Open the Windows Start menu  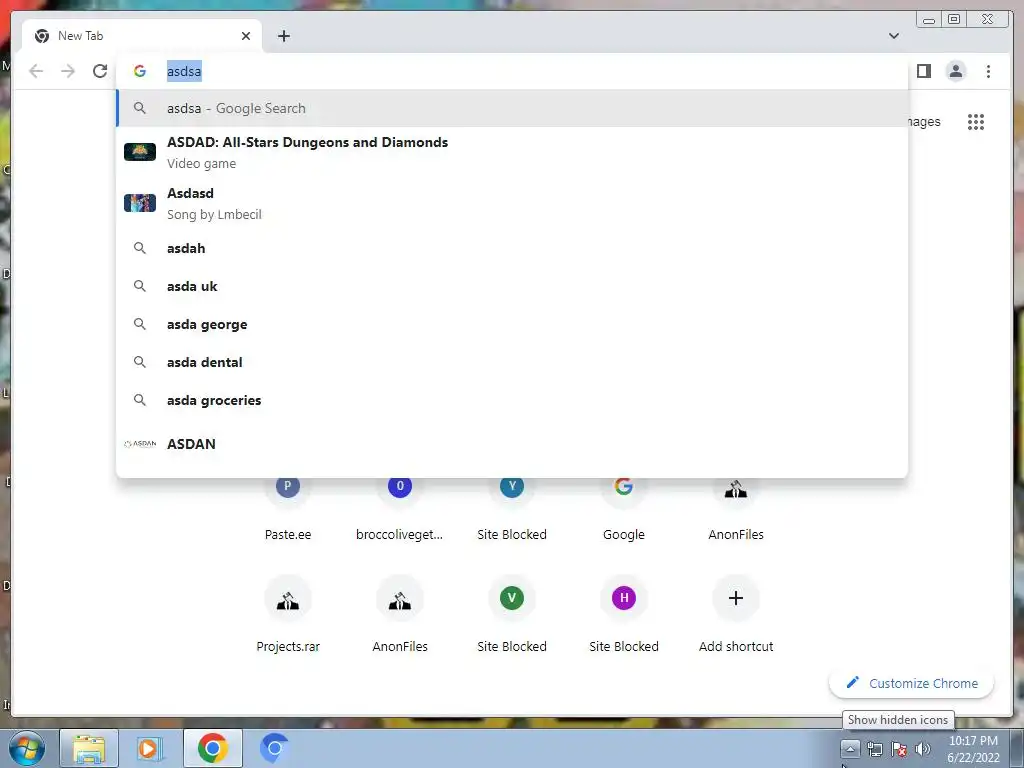27,748
